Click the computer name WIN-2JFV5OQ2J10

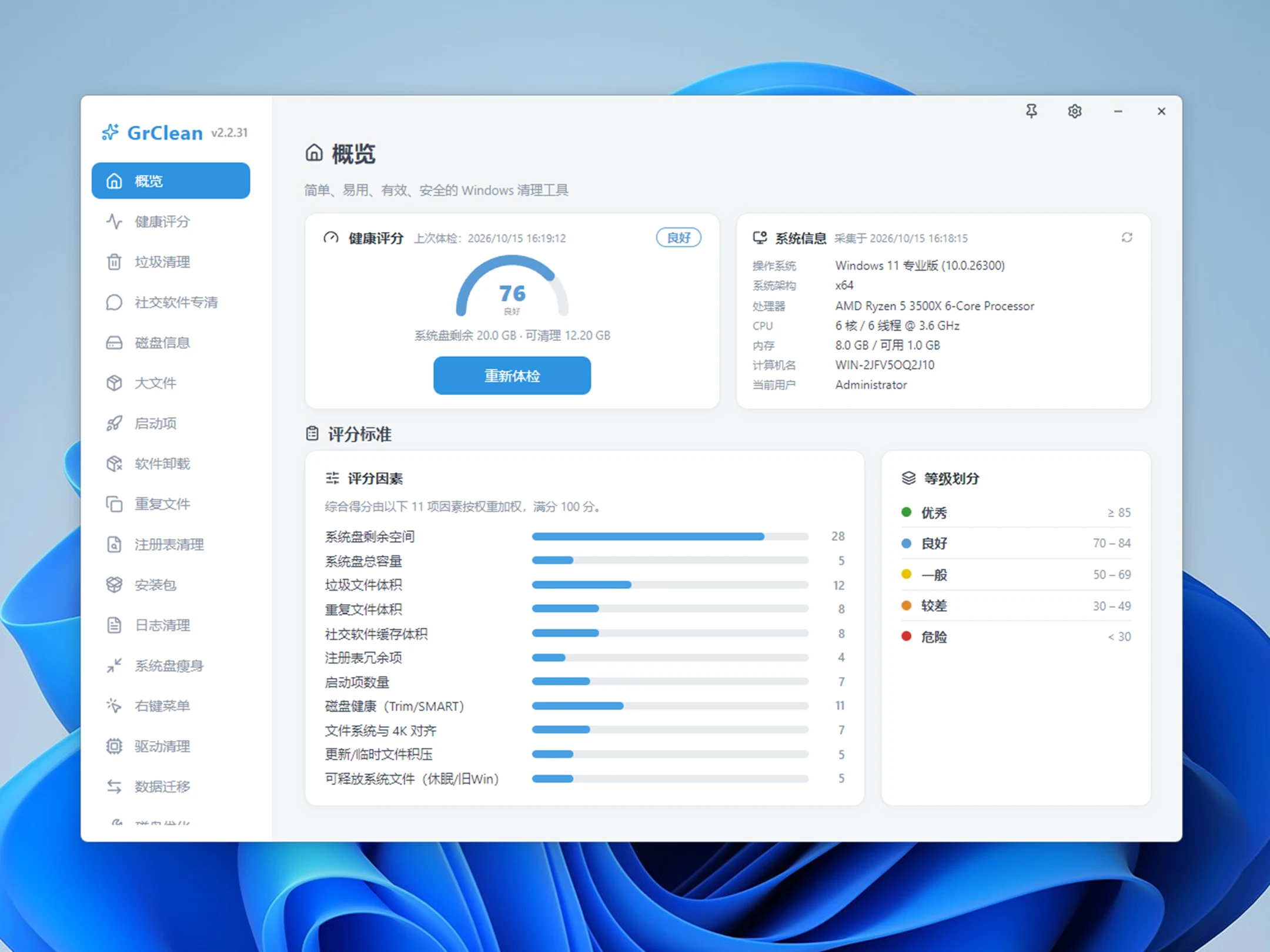(x=885, y=365)
